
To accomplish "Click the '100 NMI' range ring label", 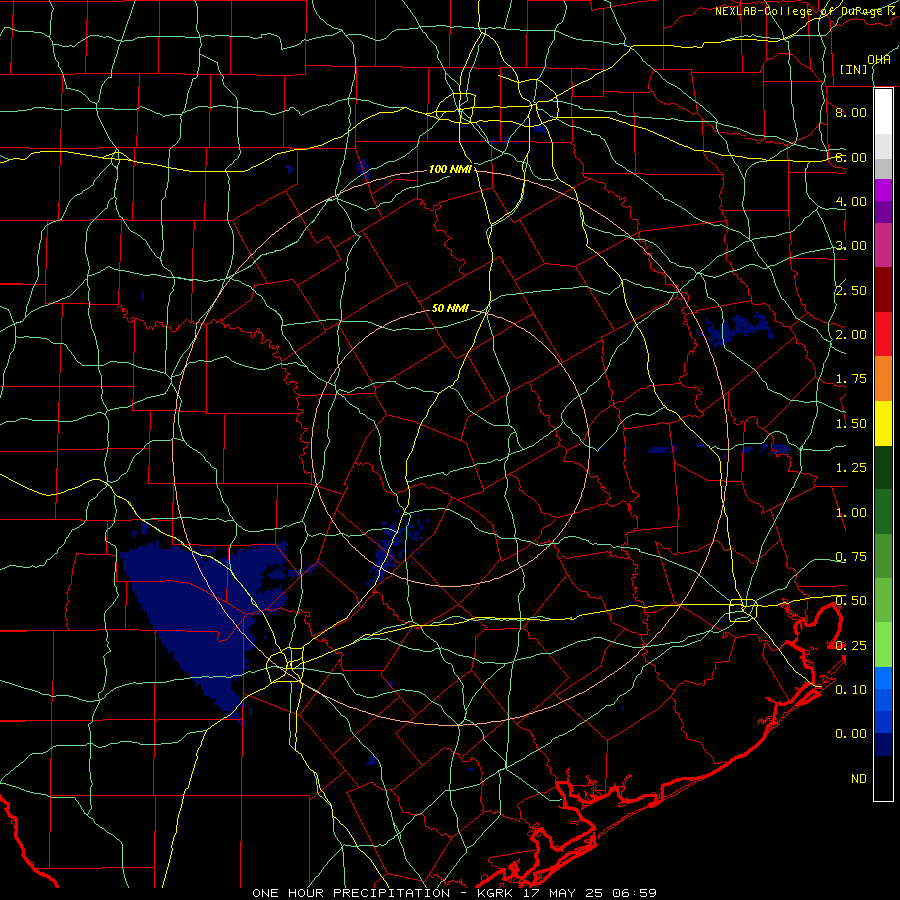I will pos(450,169).
